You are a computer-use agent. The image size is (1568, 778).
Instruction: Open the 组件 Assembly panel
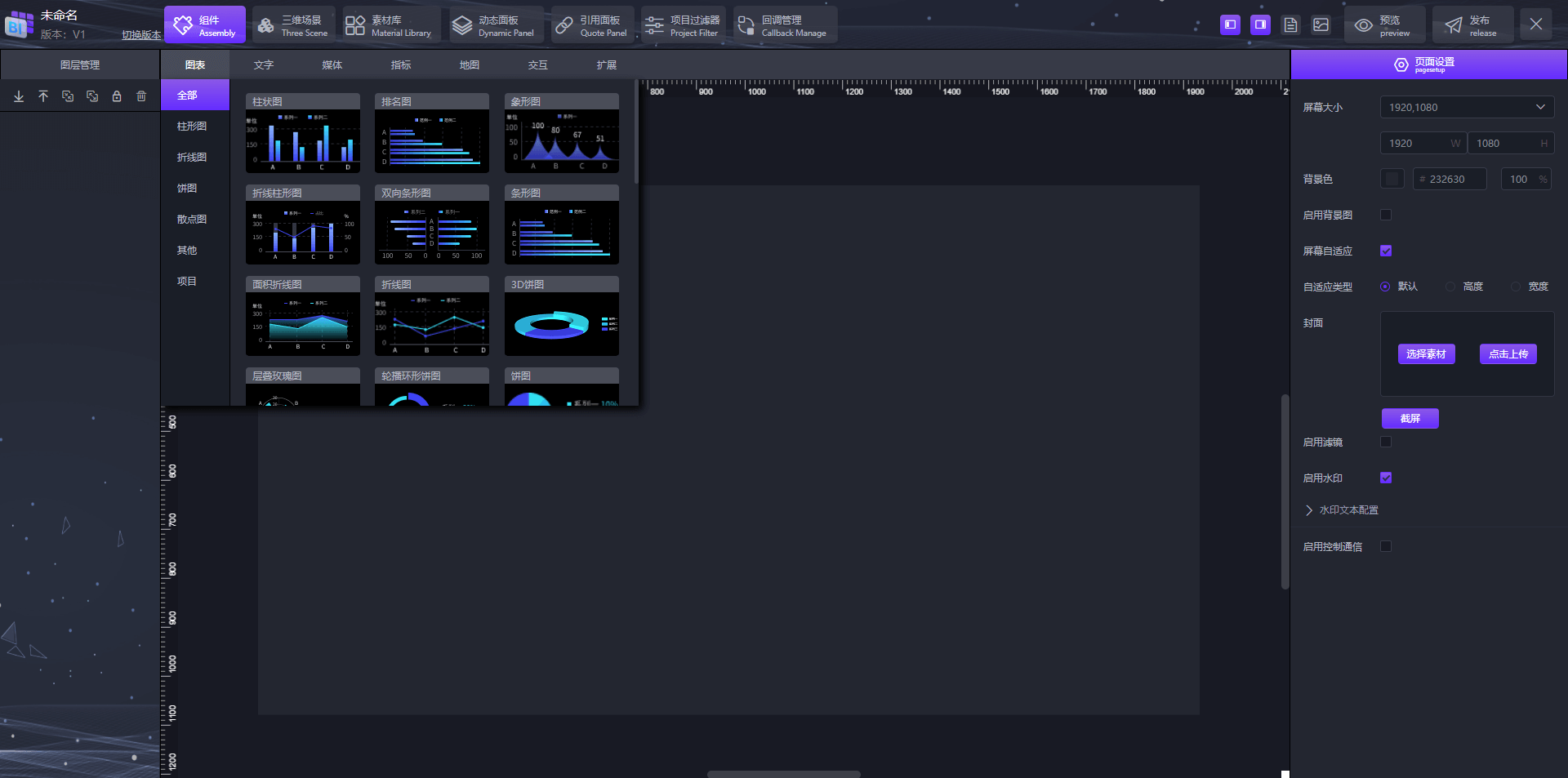205,25
